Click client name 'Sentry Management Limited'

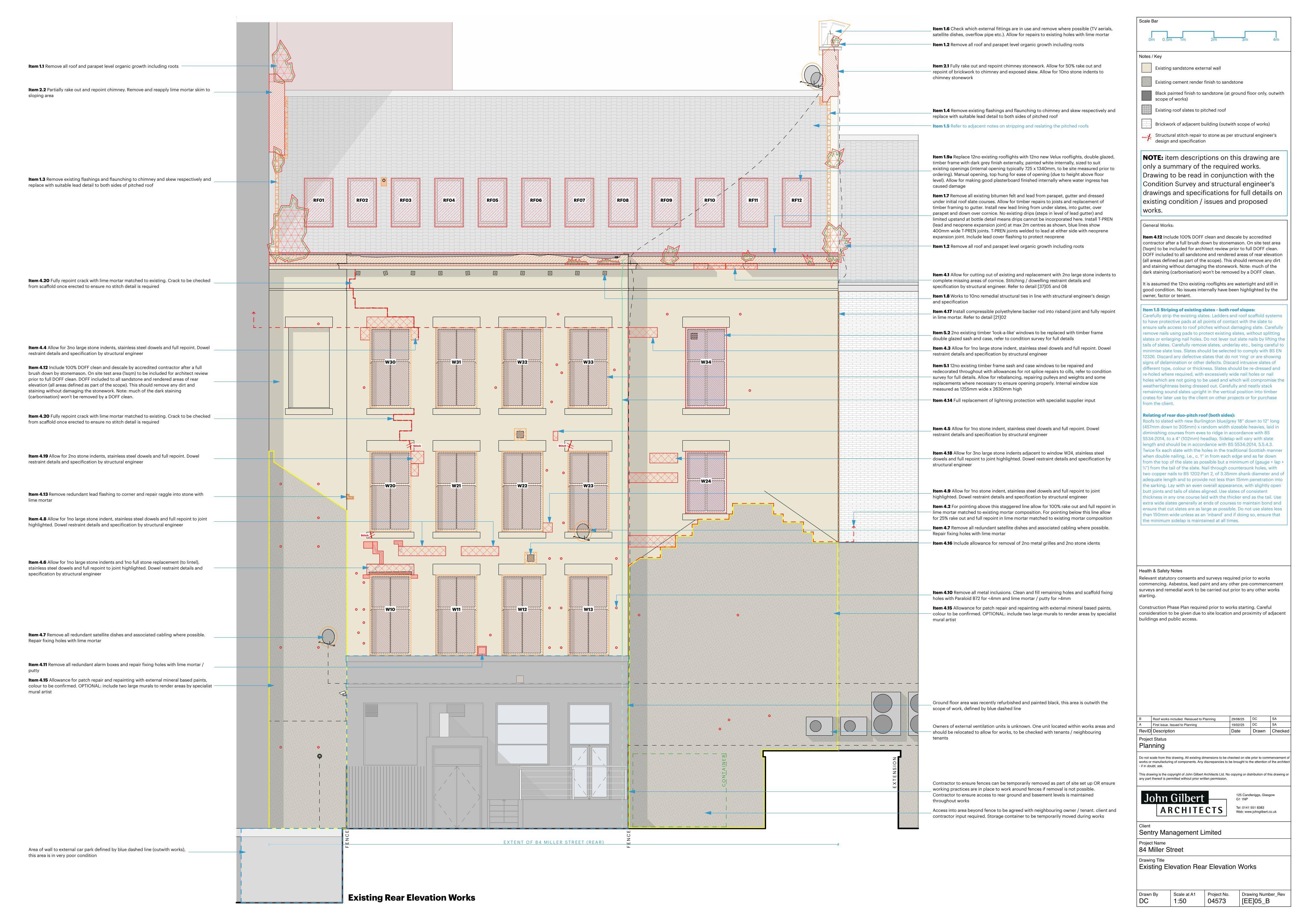pyautogui.click(x=1180, y=832)
